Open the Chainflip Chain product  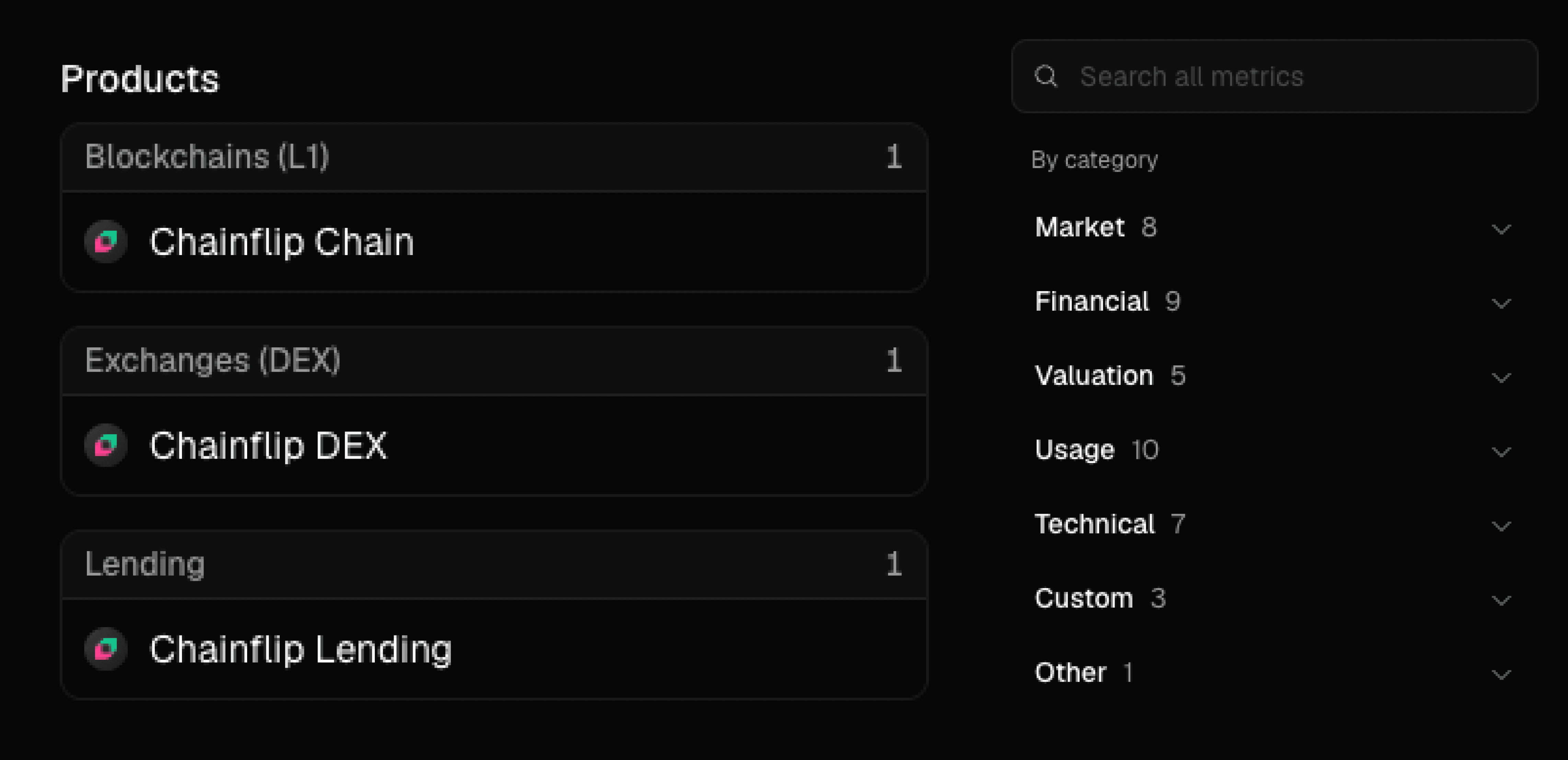click(494, 242)
